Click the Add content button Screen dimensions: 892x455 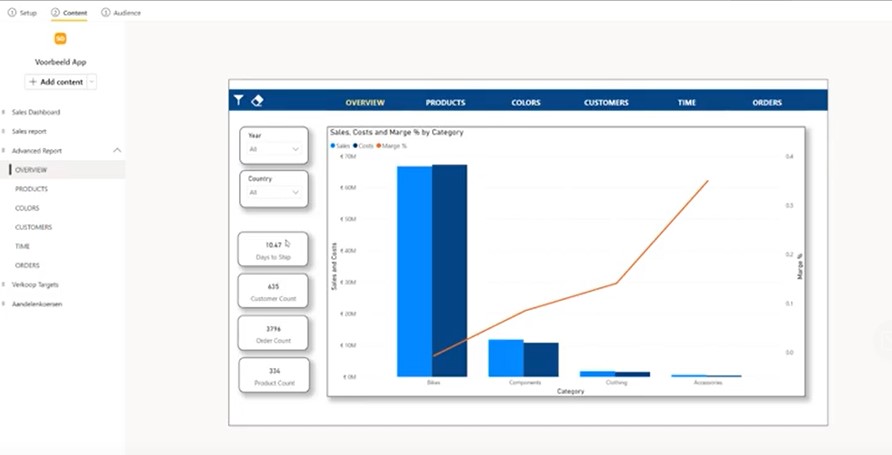tap(56, 82)
